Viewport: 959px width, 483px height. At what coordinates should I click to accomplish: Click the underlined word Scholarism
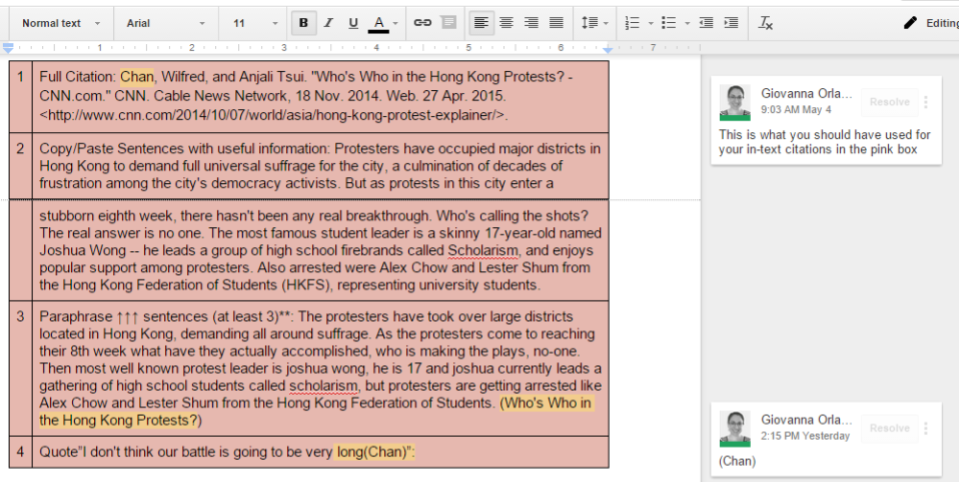(483, 251)
